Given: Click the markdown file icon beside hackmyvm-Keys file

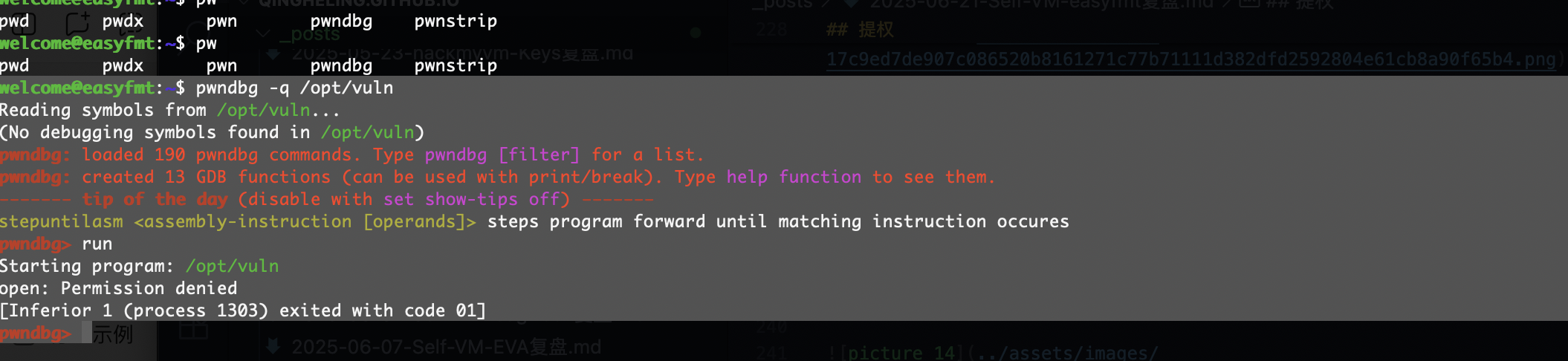Looking at the screenshot, I should point(273,53).
